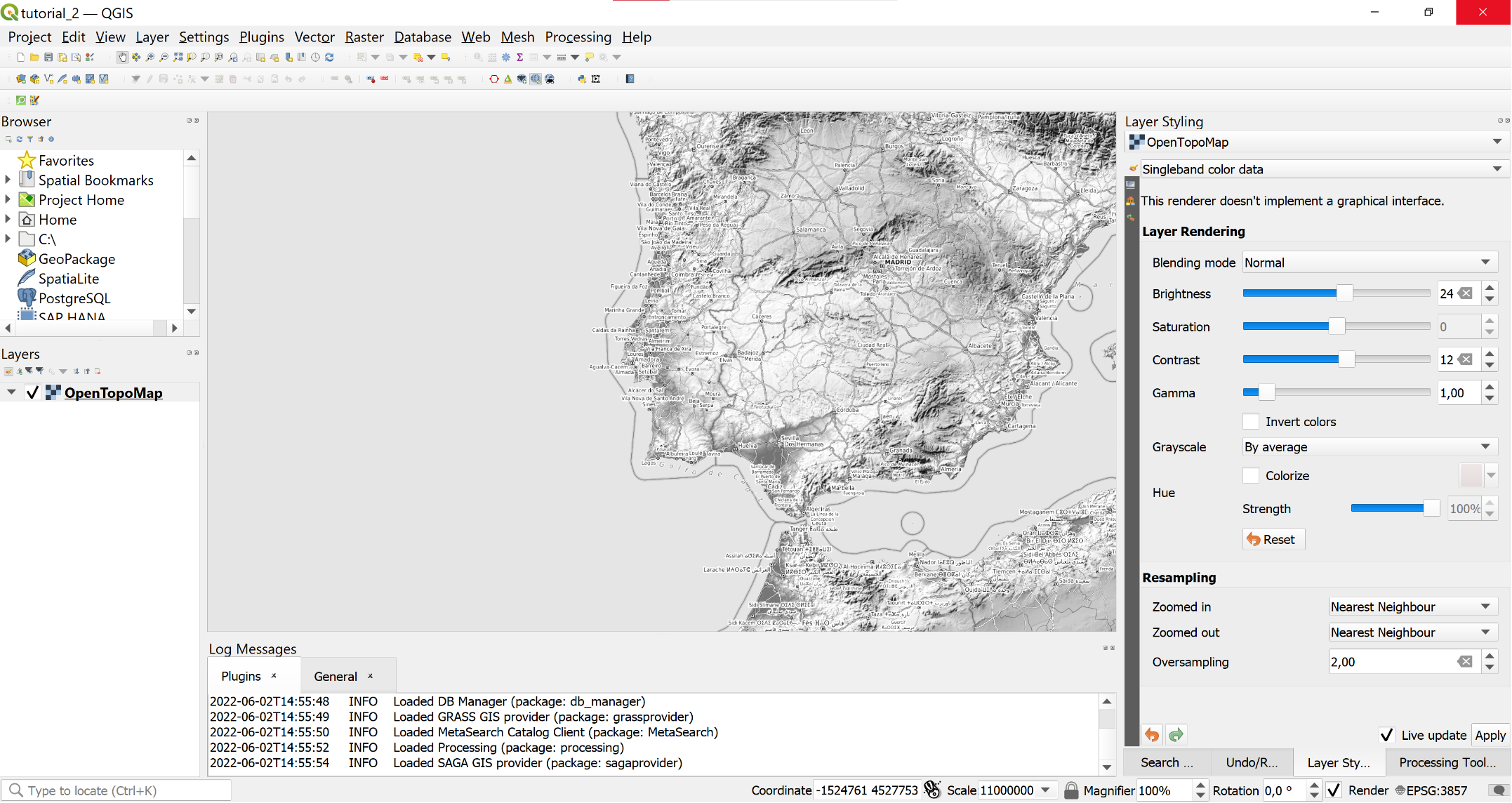
Task: Enable the Invert colors checkbox
Action: (1251, 422)
